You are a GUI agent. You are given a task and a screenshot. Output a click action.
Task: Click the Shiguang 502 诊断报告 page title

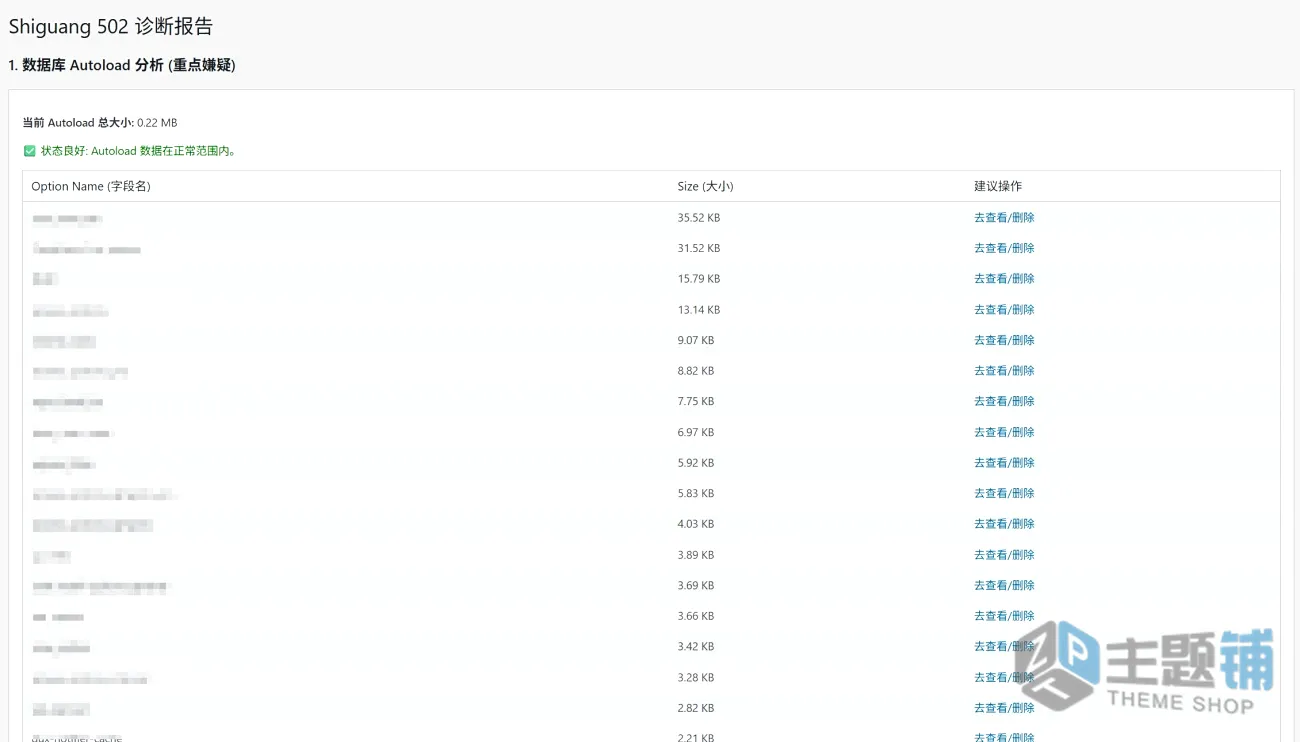tap(110, 27)
